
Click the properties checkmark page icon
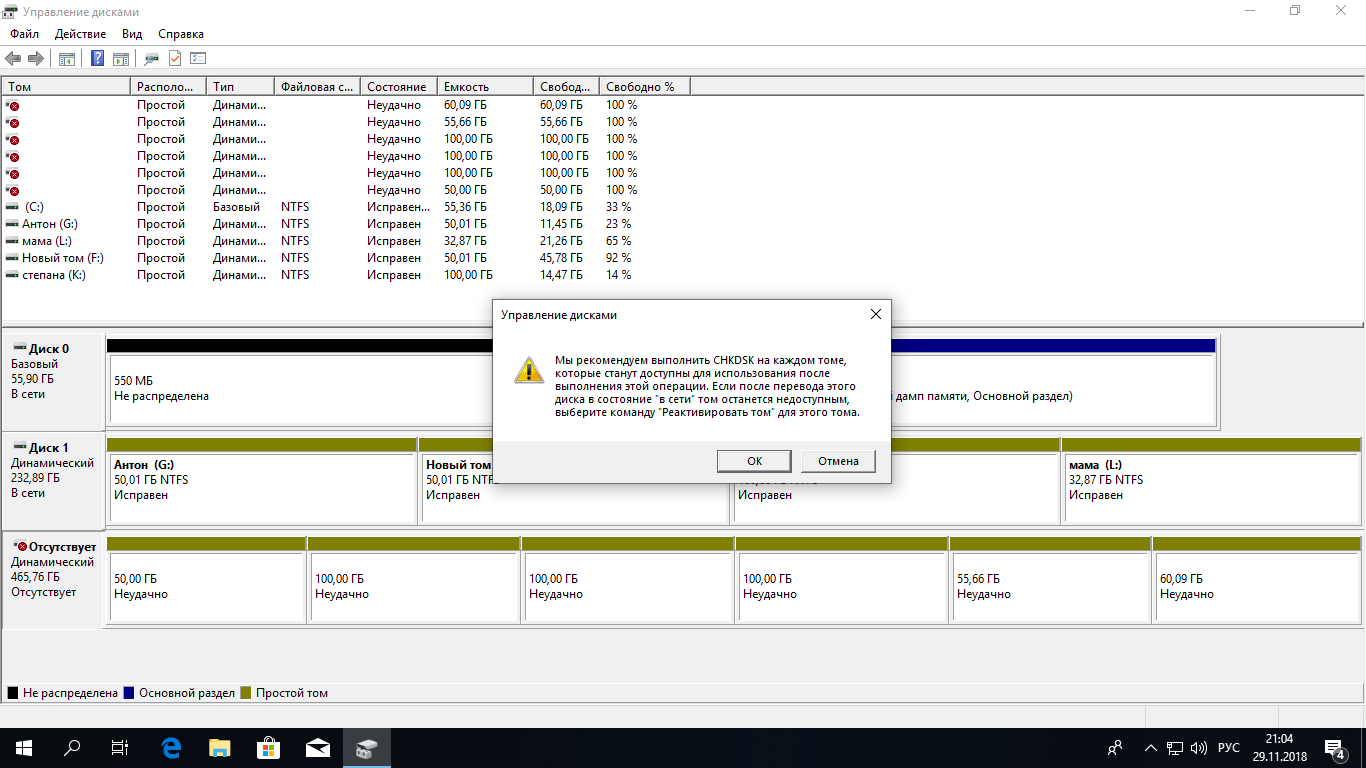175,59
